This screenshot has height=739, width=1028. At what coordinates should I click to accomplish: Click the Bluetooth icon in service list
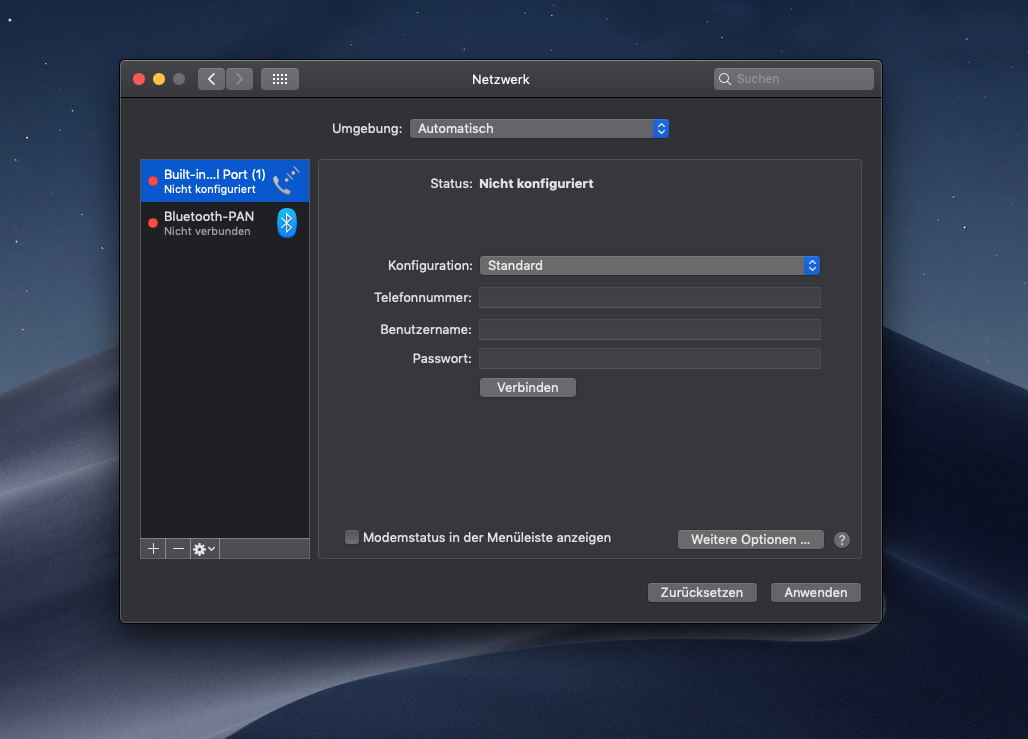(x=286, y=223)
